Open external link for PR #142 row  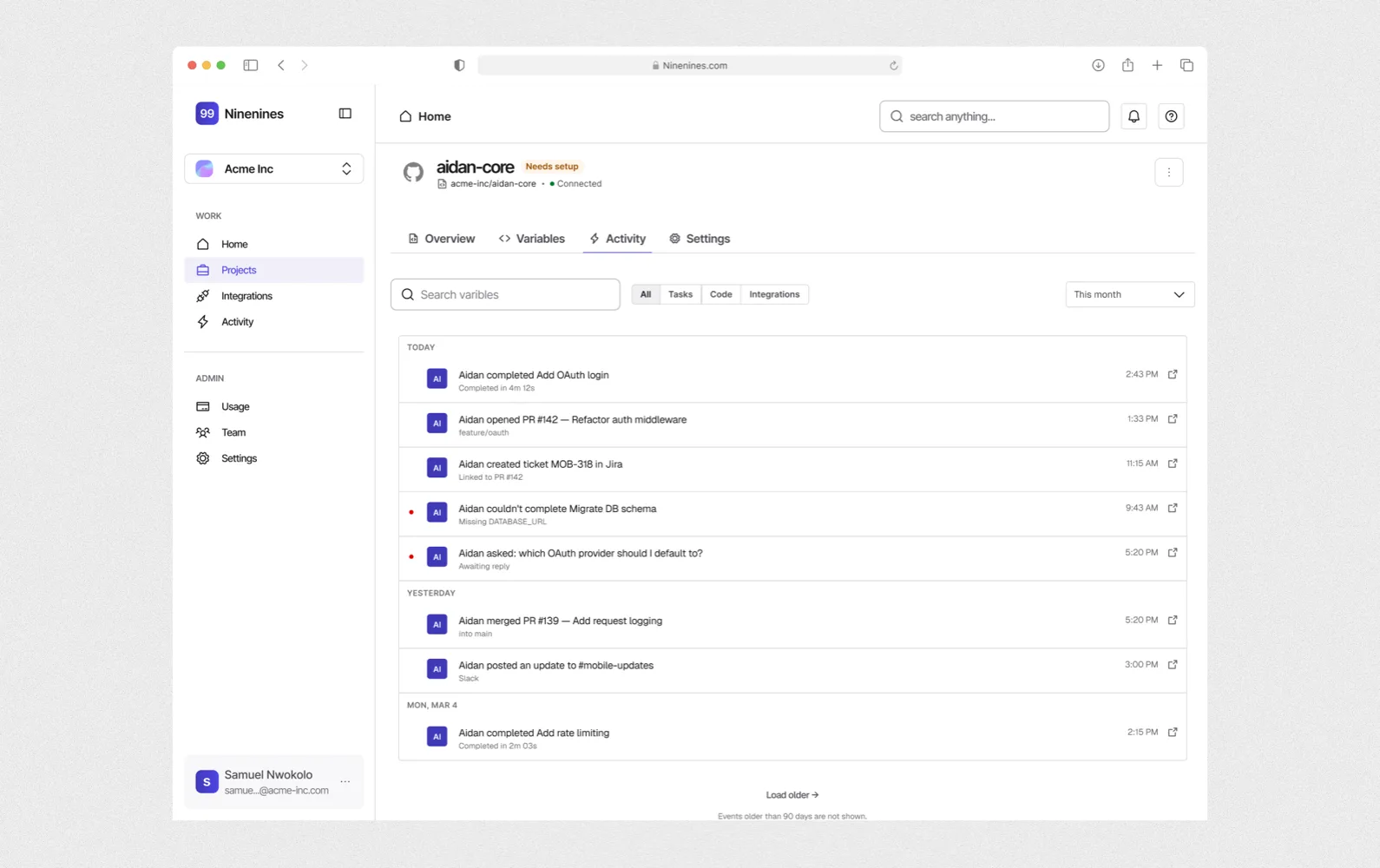(1173, 418)
